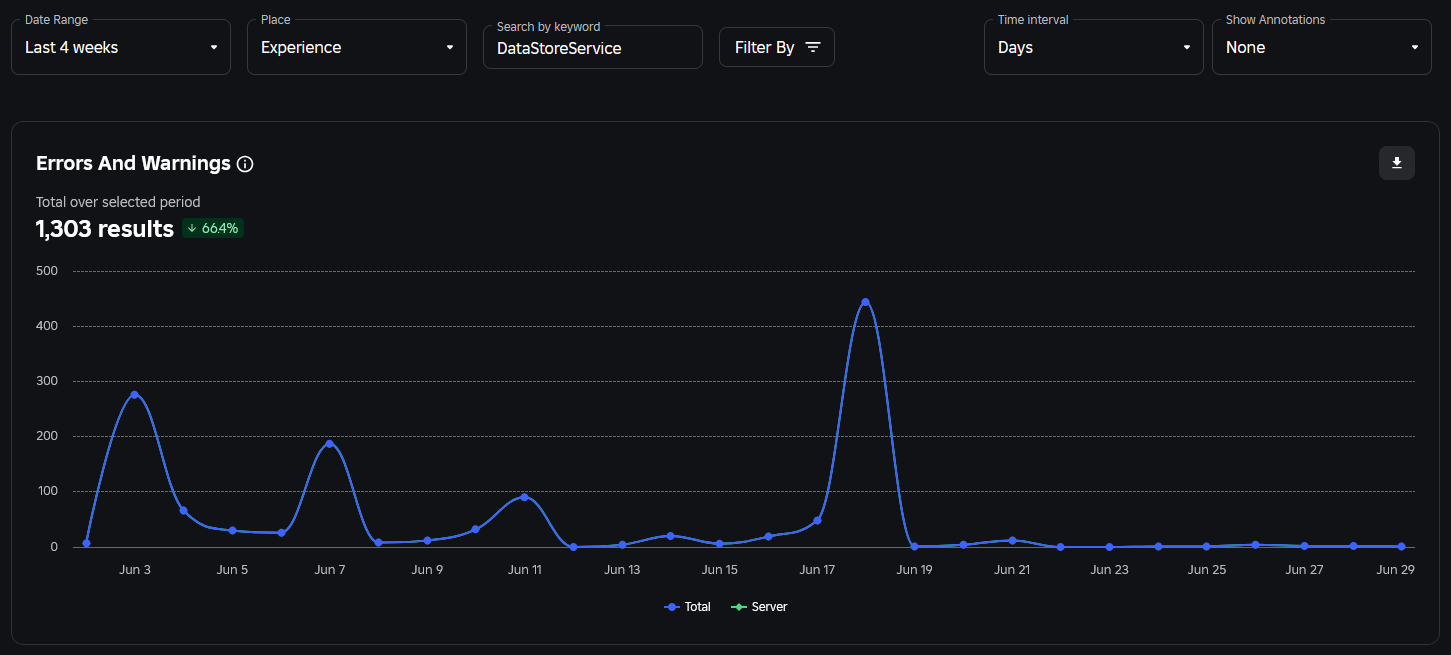
Task: Open the Place dropdown showing Experience
Action: (x=357, y=47)
